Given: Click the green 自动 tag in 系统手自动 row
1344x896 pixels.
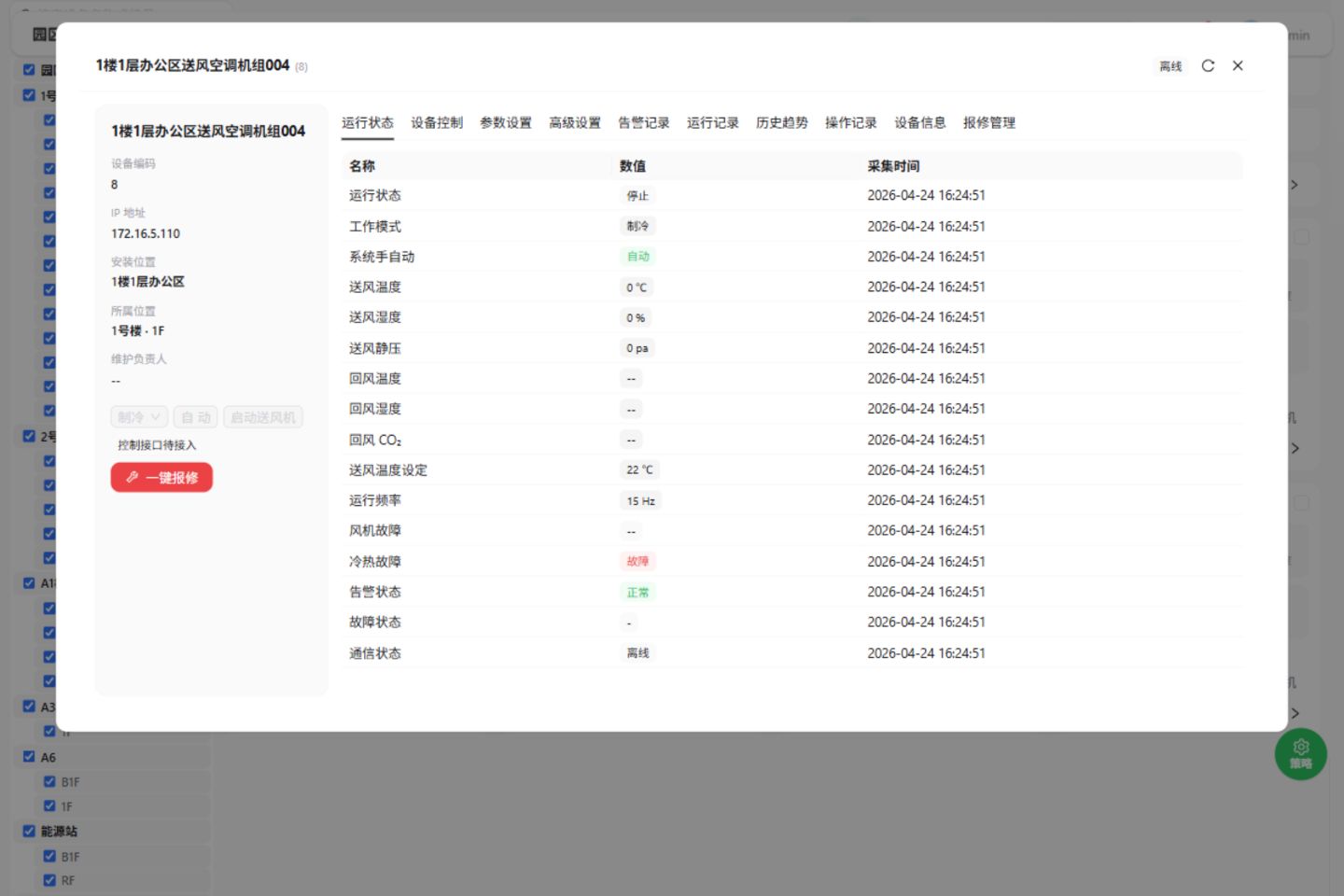Looking at the screenshot, I should pyautogui.click(x=637, y=257).
